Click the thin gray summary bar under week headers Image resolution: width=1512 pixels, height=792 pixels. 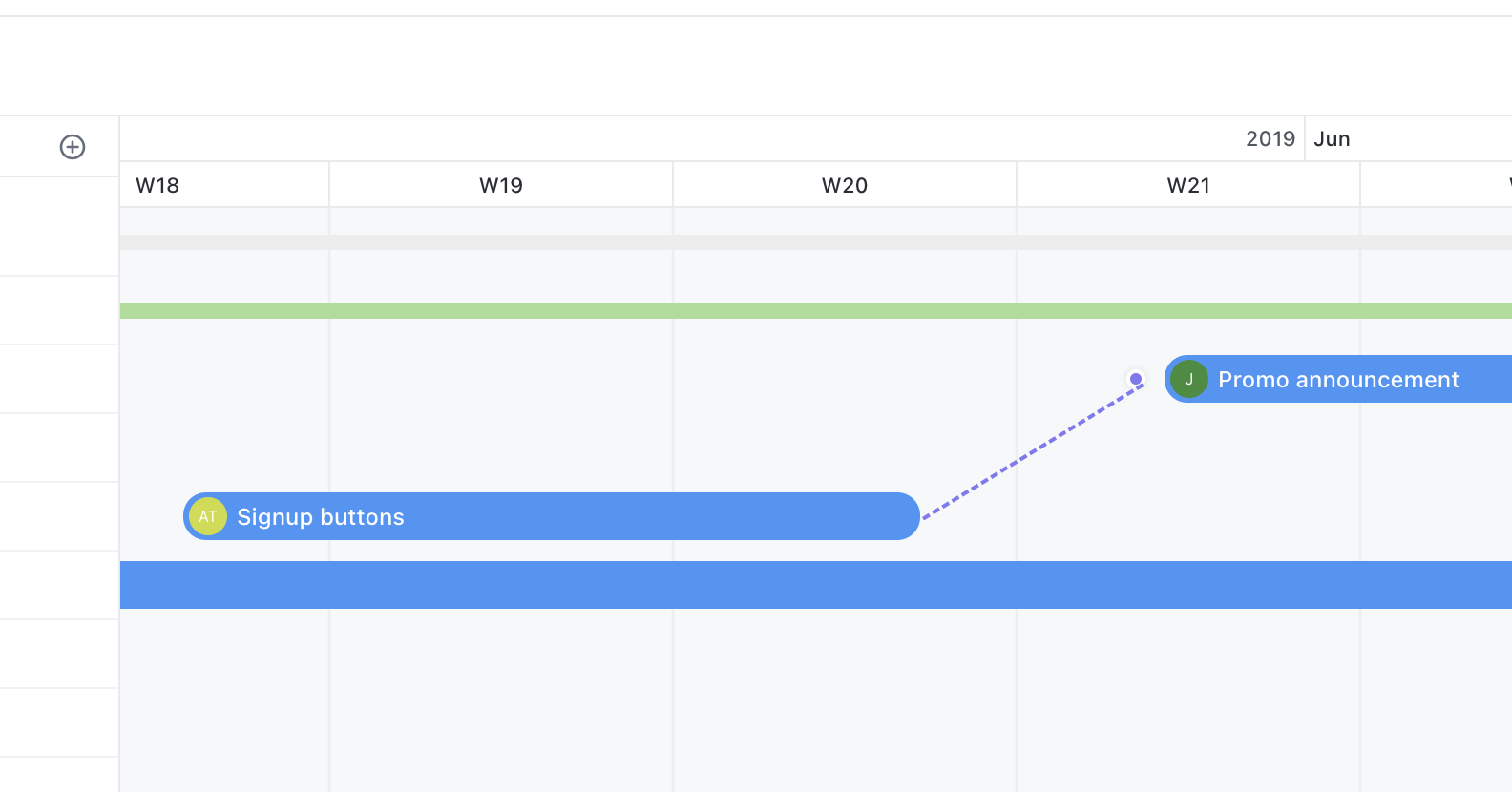(x=764, y=242)
